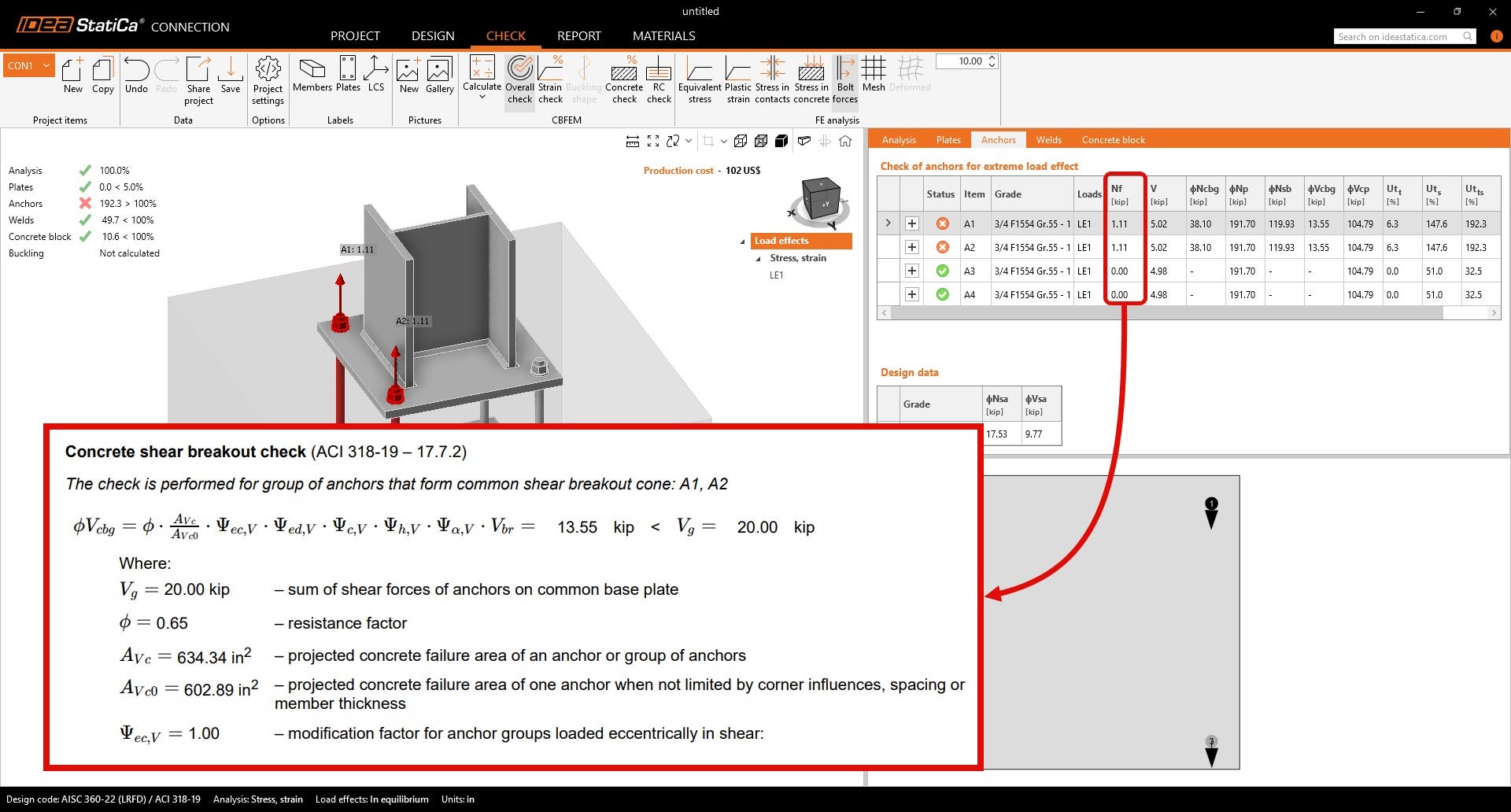Click the Share project button
1511x812 pixels.
198,79
